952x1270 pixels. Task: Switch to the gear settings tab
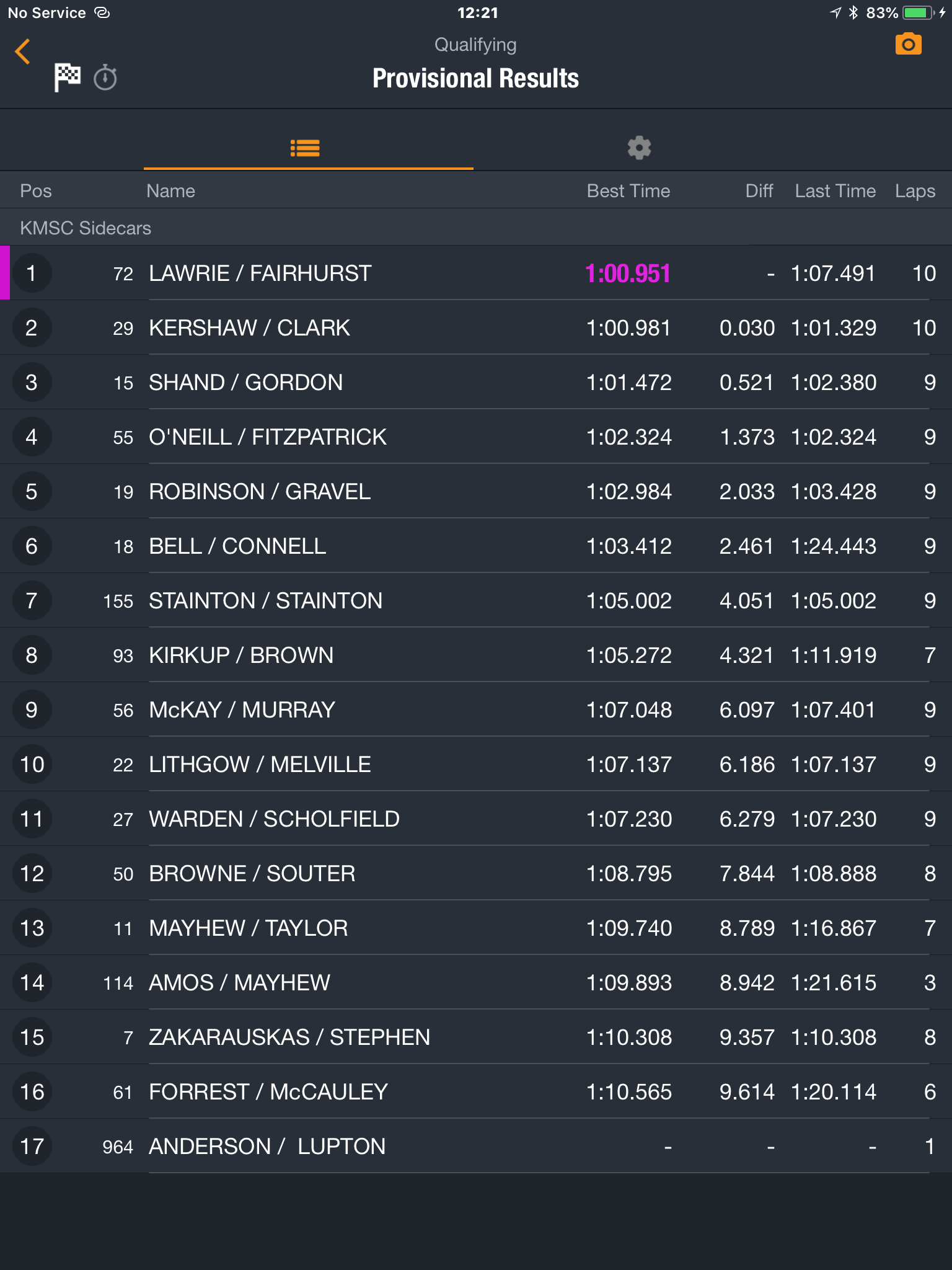click(639, 148)
